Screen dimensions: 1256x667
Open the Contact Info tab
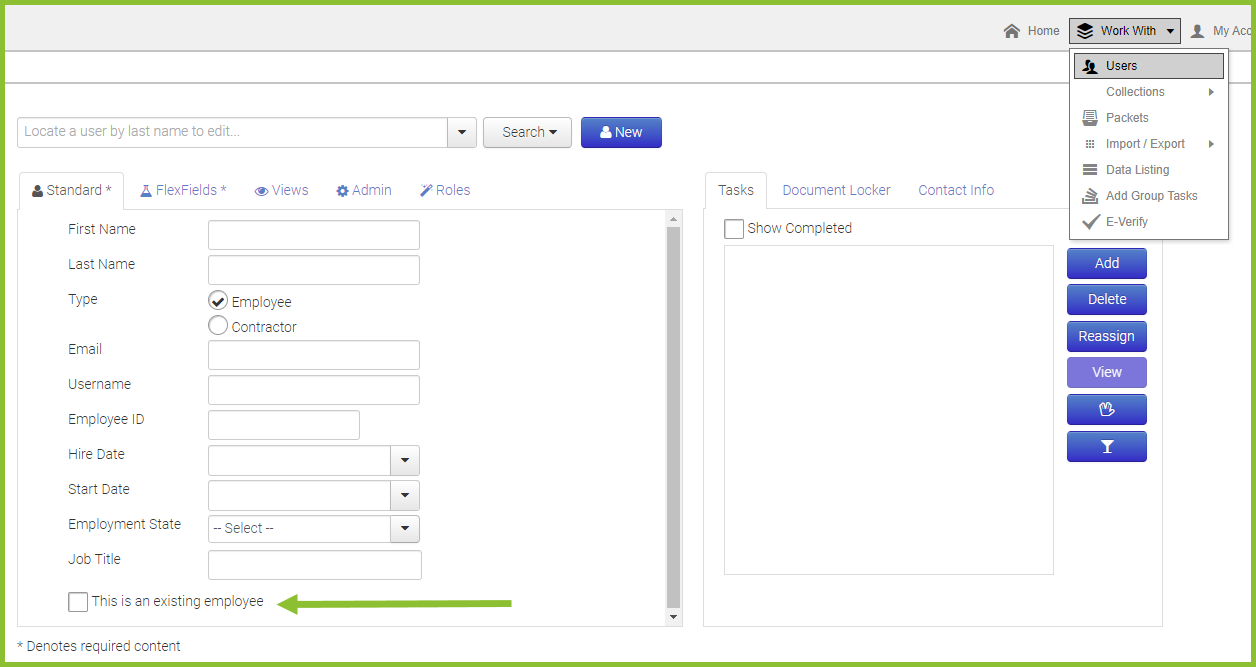coord(956,190)
